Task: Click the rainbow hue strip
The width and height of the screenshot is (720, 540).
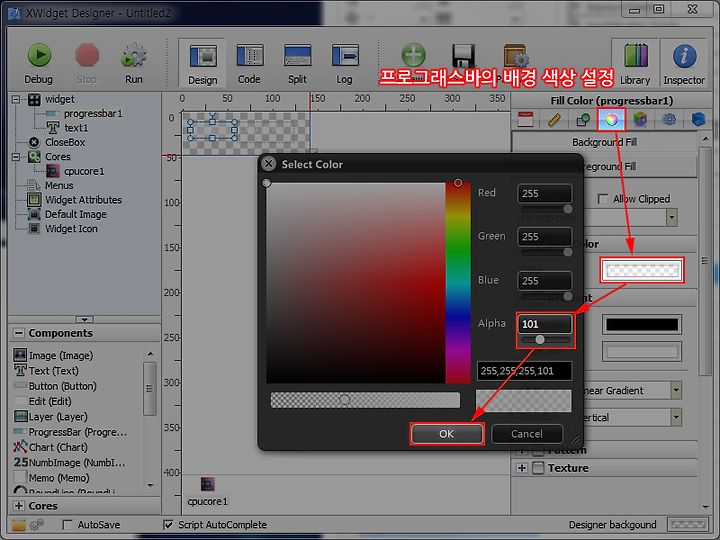Action: click(x=458, y=283)
